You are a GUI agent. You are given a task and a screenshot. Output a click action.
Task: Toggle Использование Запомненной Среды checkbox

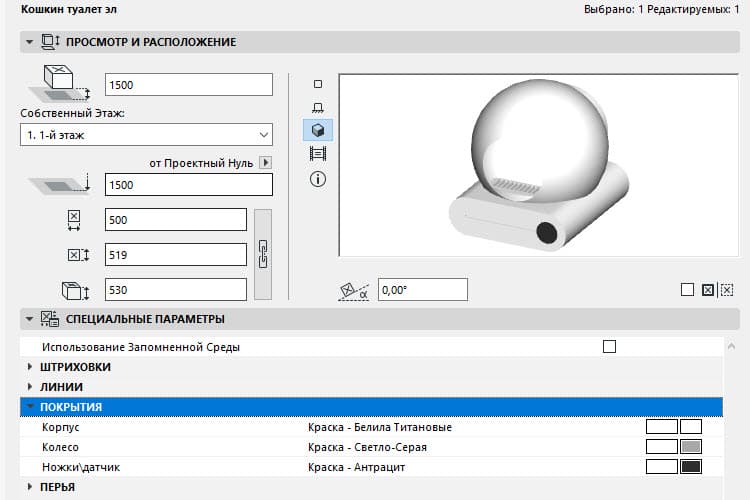(609, 347)
